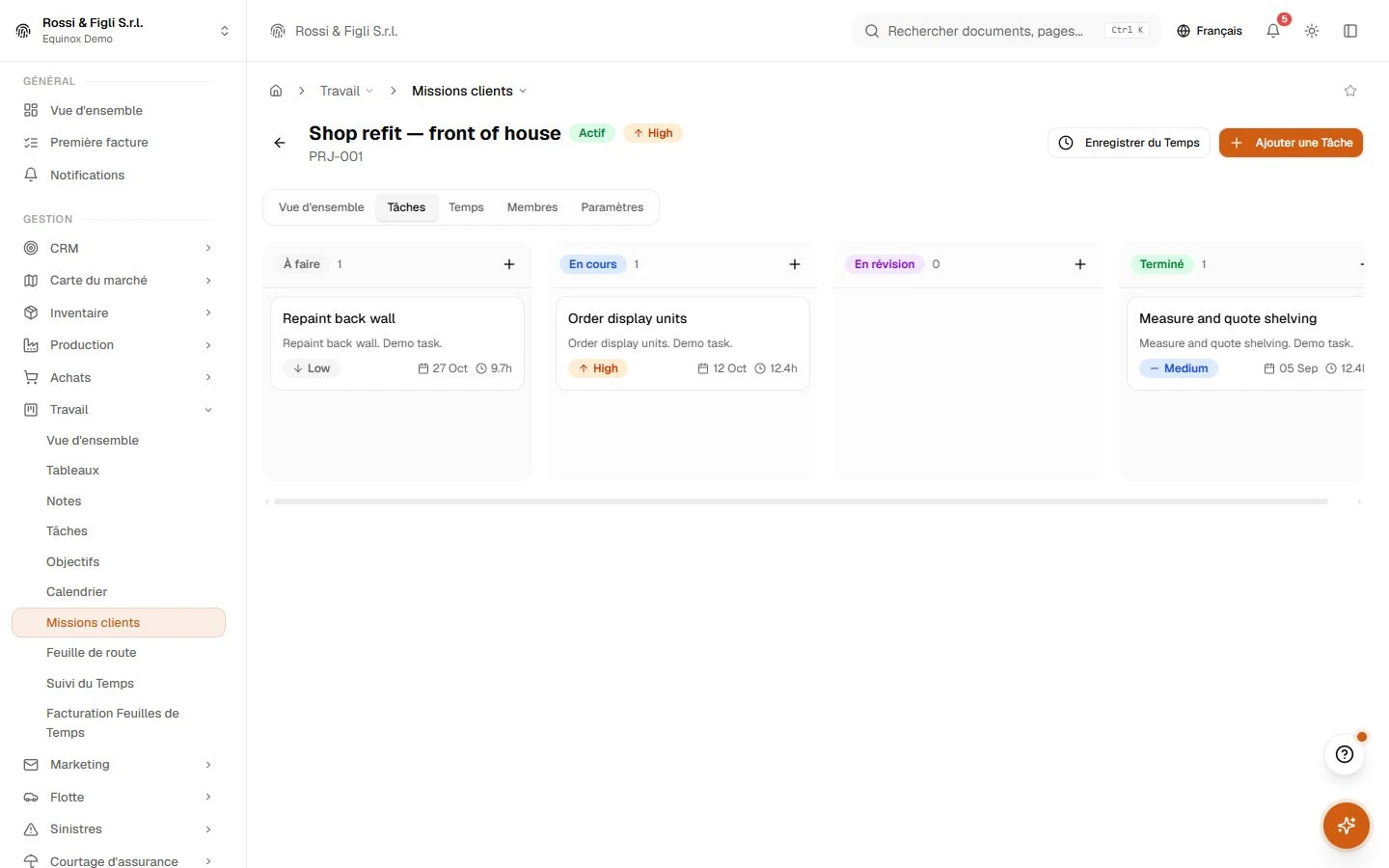
Task: Click Enregistrer du Temps button
Action: [x=1129, y=143]
